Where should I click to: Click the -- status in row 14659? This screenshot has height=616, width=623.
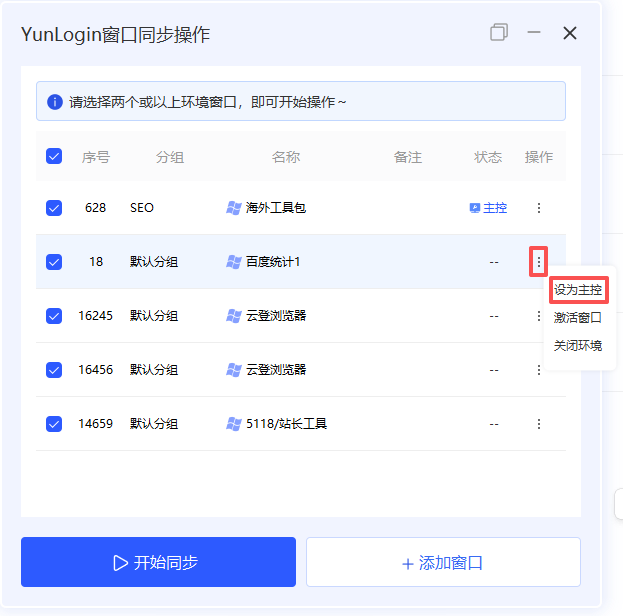point(494,424)
